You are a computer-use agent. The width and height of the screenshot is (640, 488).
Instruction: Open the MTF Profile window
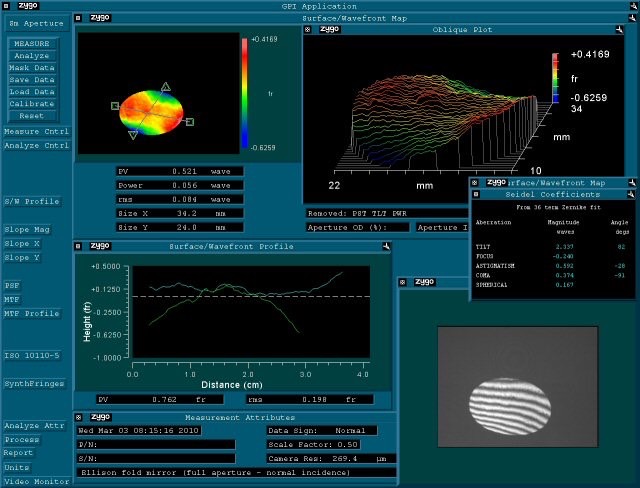coord(32,313)
